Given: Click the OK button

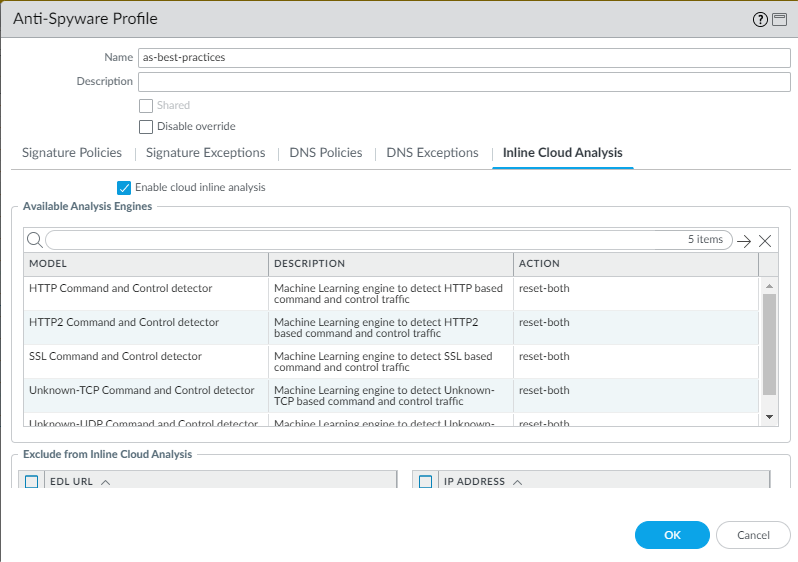Looking at the screenshot, I should [x=672, y=535].
